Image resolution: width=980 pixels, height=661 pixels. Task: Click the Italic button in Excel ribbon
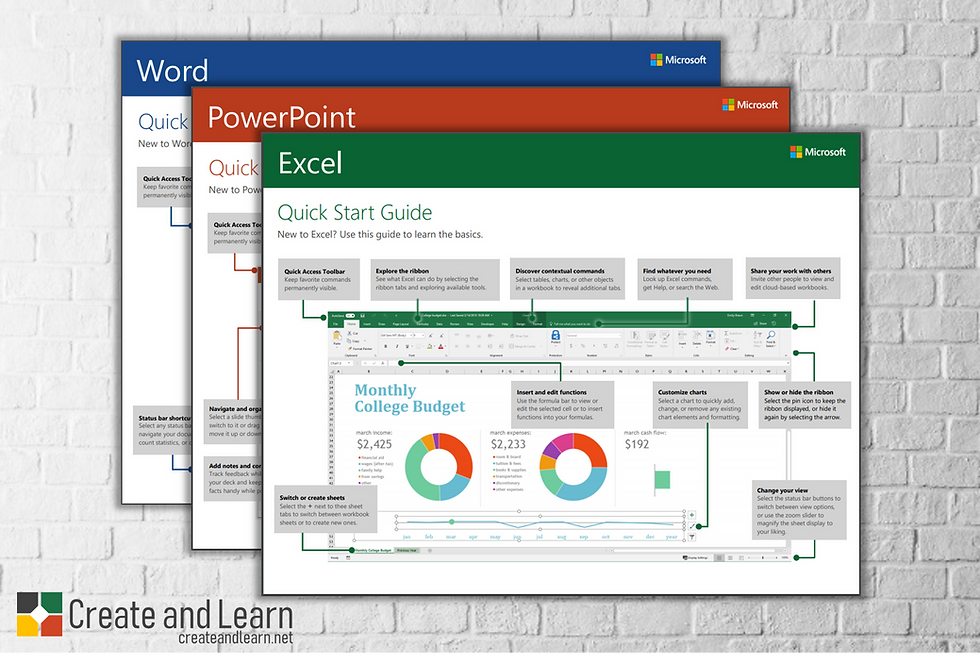pyautogui.click(x=397, y=346)
